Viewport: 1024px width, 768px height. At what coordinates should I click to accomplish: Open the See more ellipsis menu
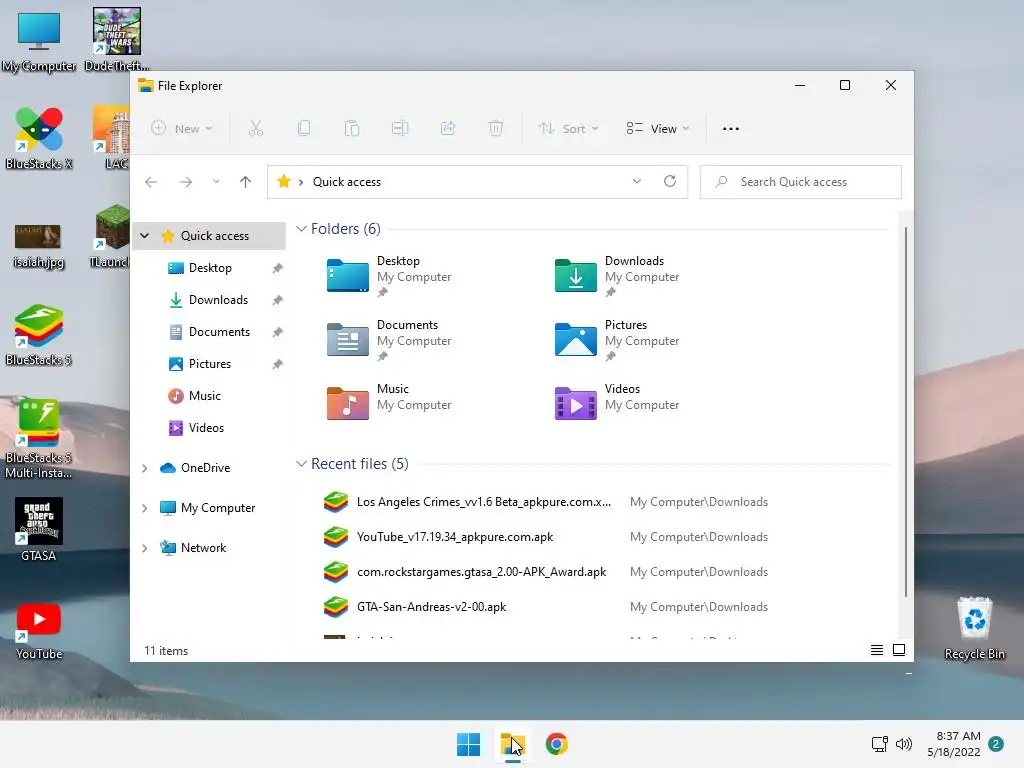click(731, 129)
